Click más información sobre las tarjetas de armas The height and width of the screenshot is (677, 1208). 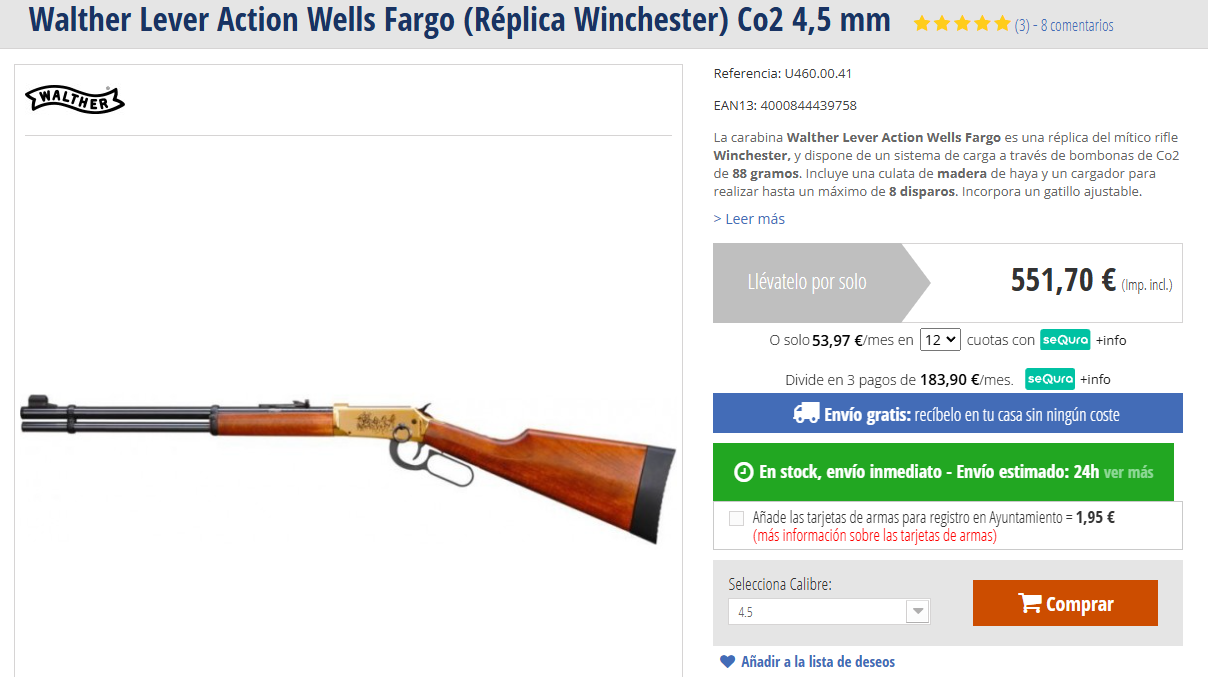coord(875,535)
